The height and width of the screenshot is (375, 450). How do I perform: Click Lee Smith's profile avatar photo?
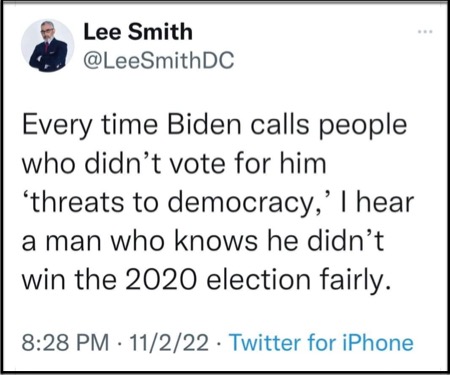click(48, 46)
